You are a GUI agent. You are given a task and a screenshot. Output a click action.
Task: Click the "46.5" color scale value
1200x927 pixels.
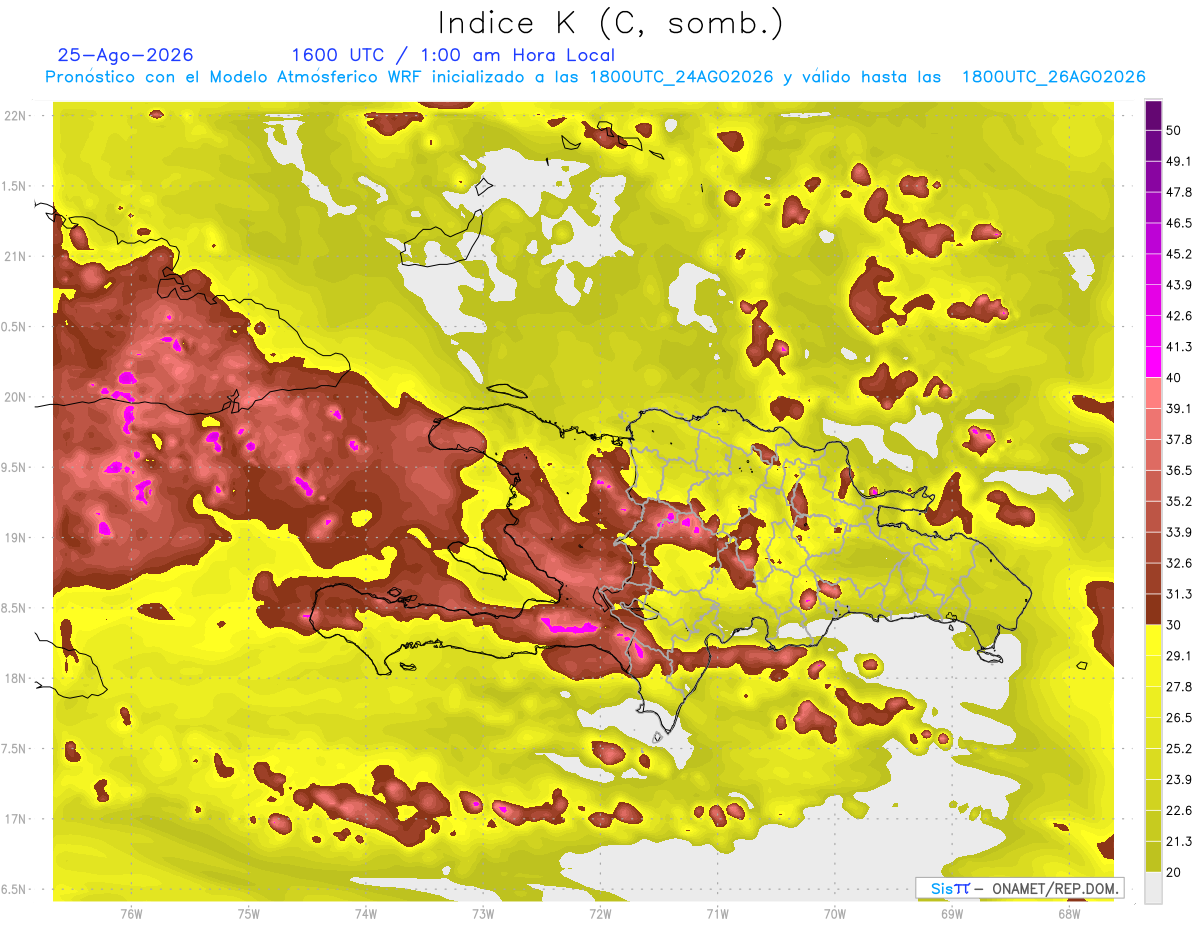pos(1179,223)
